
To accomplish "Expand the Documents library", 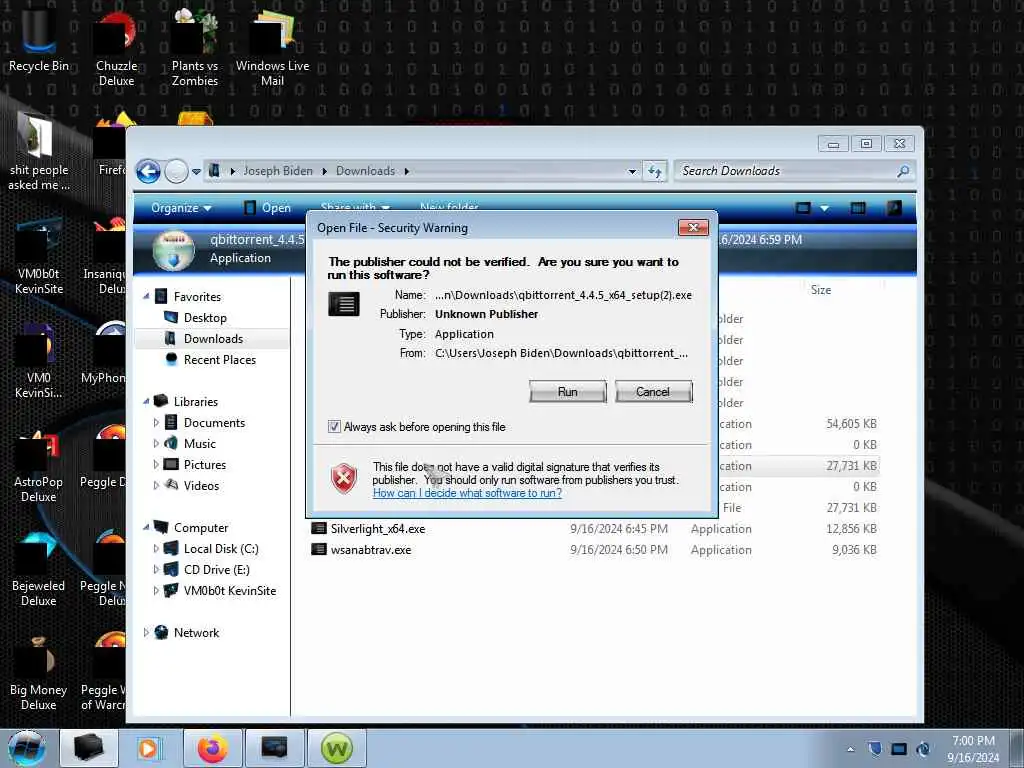I will [x=156, y=423].
